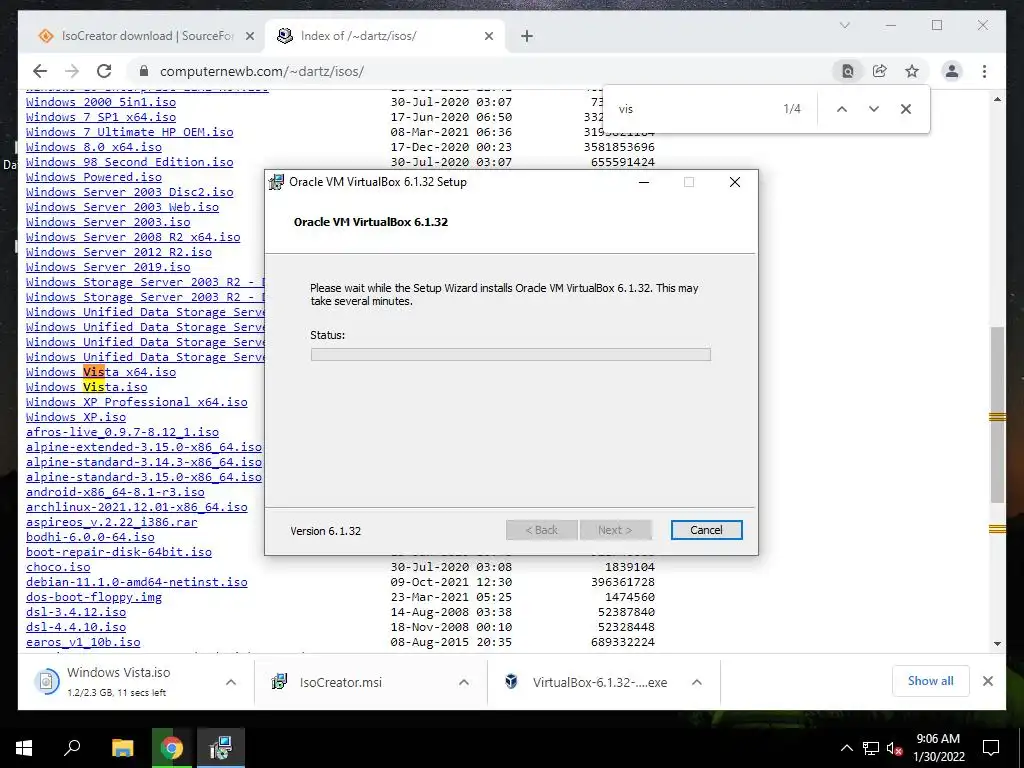1024x768 pixels.
Task: Expand VirtualBox-6.1.32 exe download options
Action: pos(697,682)
